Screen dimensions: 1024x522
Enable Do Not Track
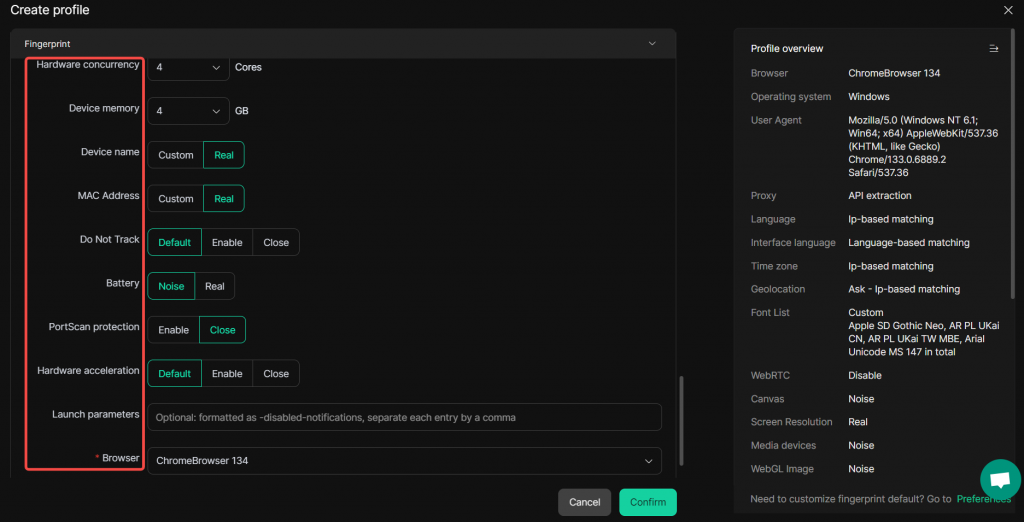227,242
